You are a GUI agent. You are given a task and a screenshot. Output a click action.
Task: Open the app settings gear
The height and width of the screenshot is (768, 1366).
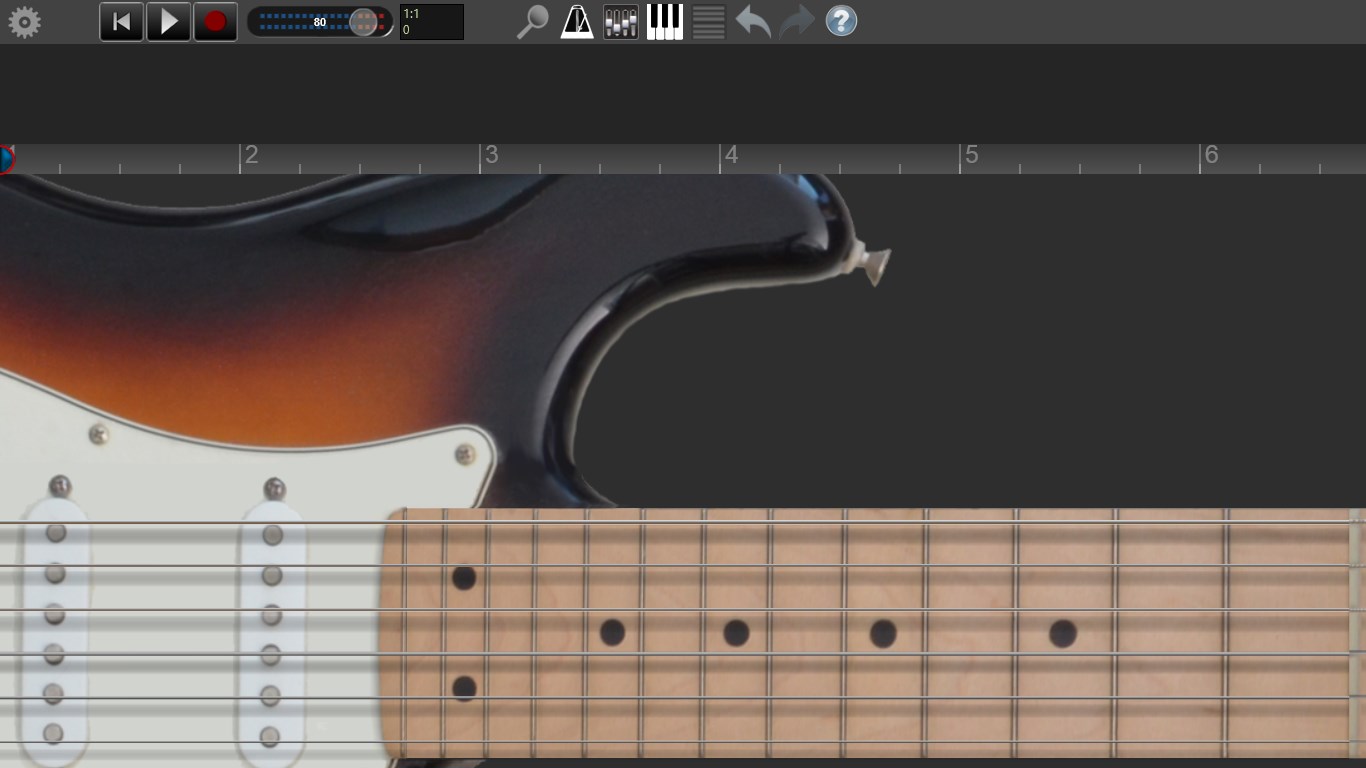click(x=25, y=21)
